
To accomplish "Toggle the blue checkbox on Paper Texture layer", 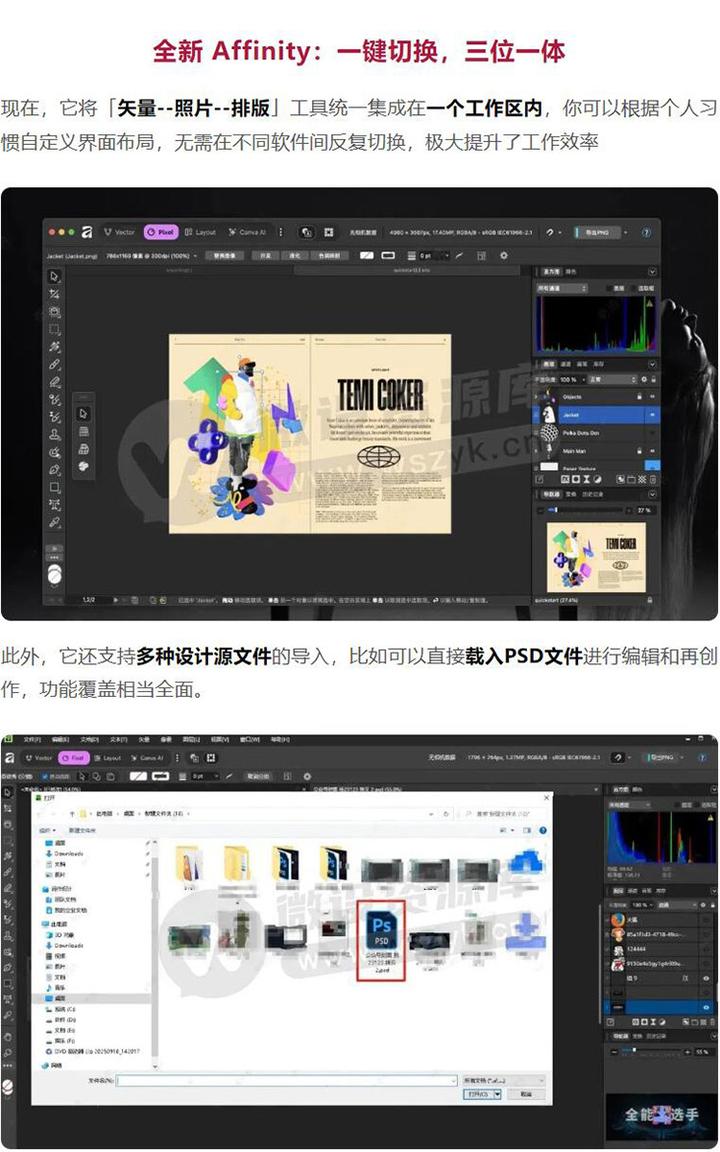I will [653, 465].
